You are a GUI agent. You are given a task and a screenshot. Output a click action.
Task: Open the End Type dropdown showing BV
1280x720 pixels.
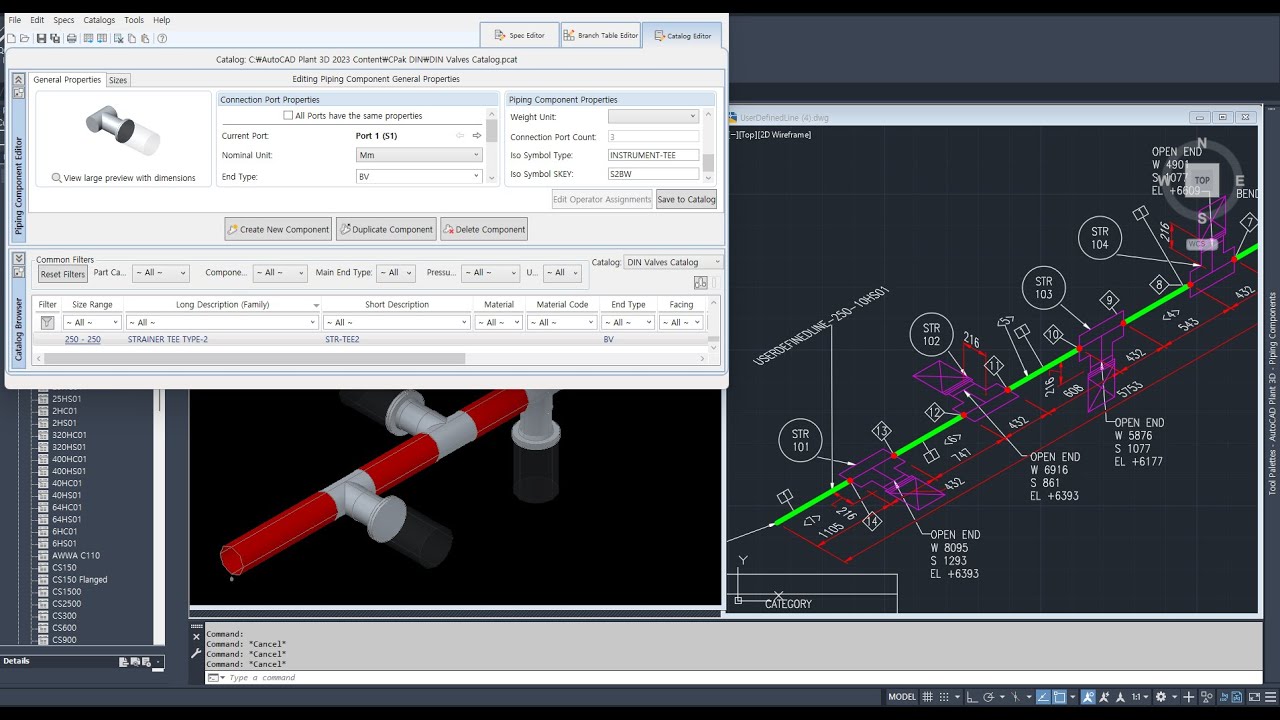click(x=419, y=176)
